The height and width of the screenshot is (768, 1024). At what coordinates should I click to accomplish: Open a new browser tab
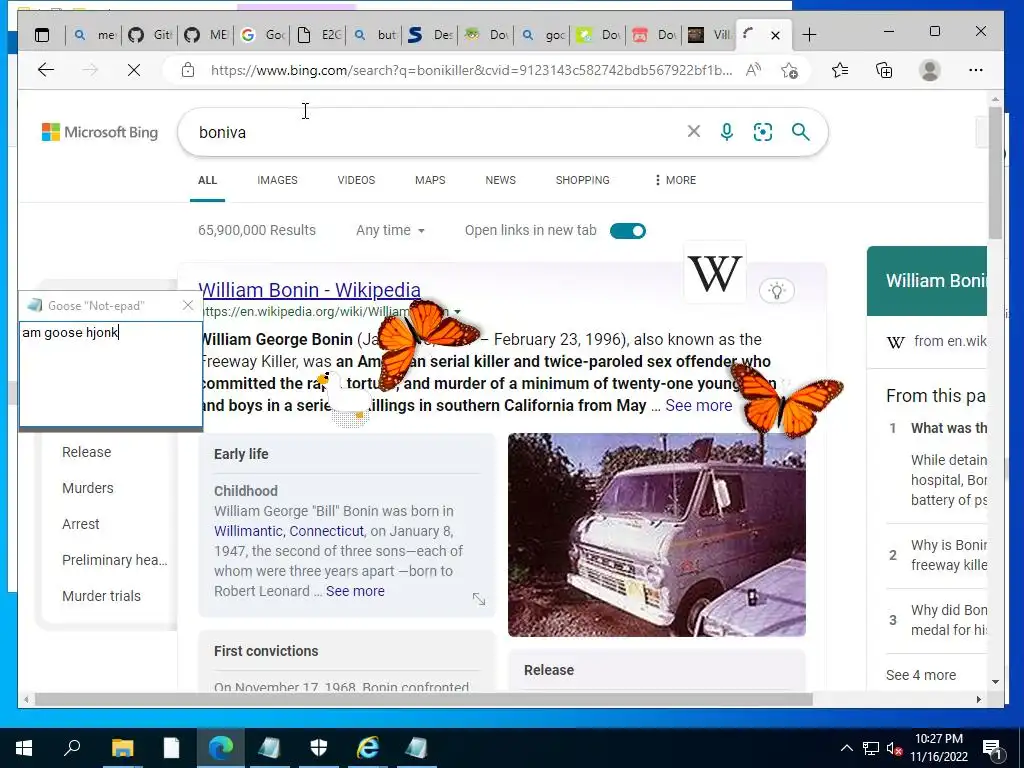809,35
